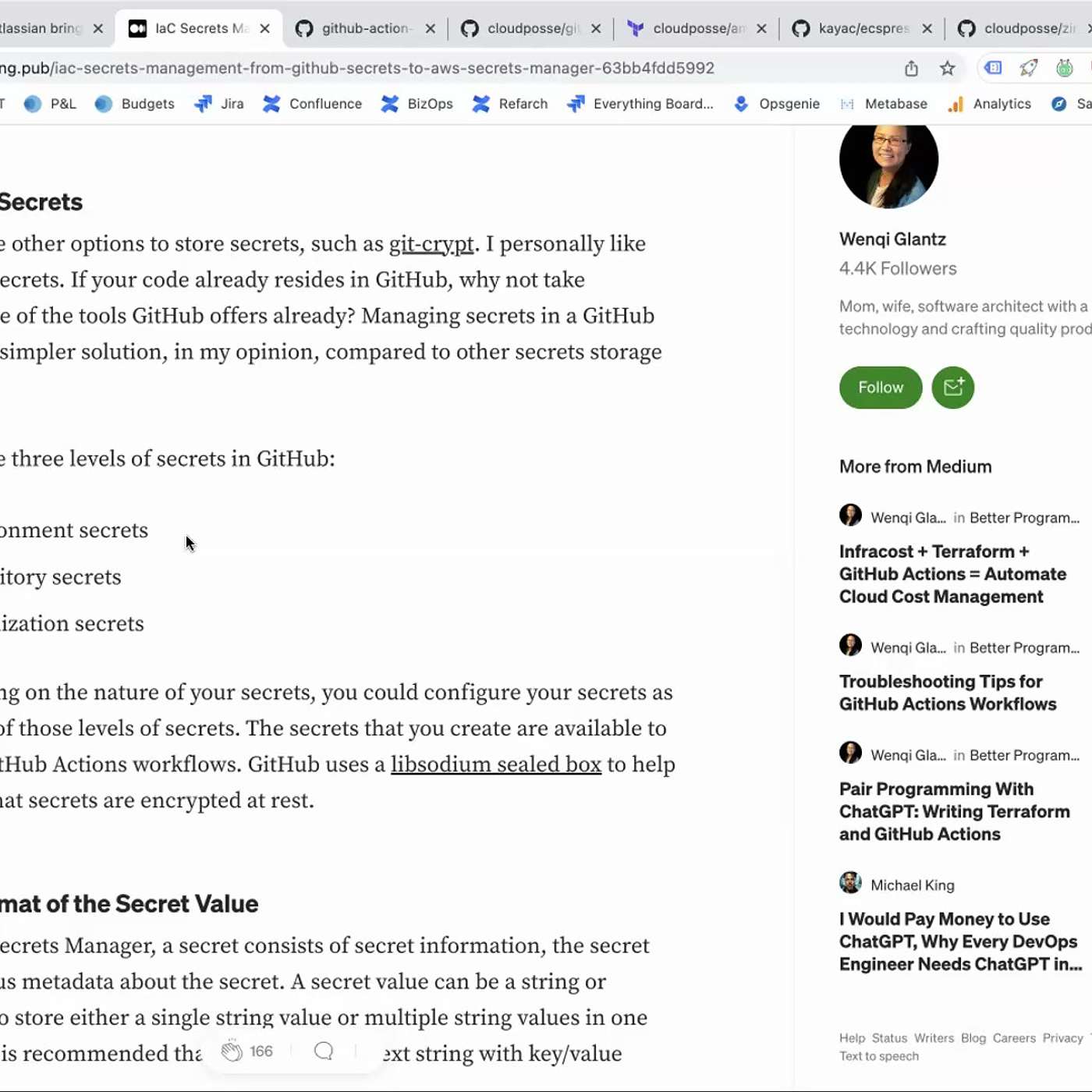
Task: Open the Confluence bookmark
Action: click(312, 104)
